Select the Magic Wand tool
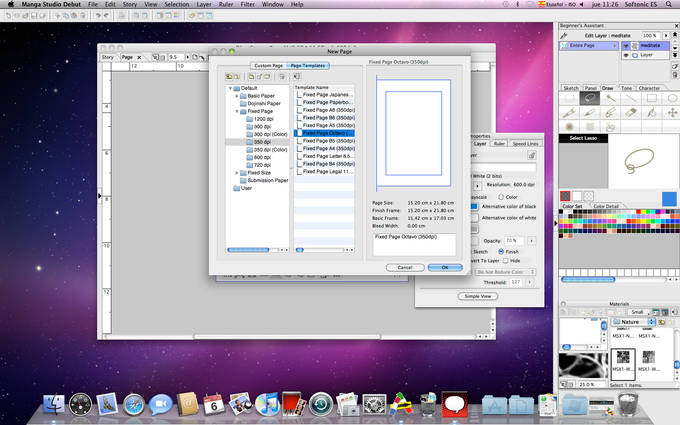 pyautogui.click(x=610, y=98)
